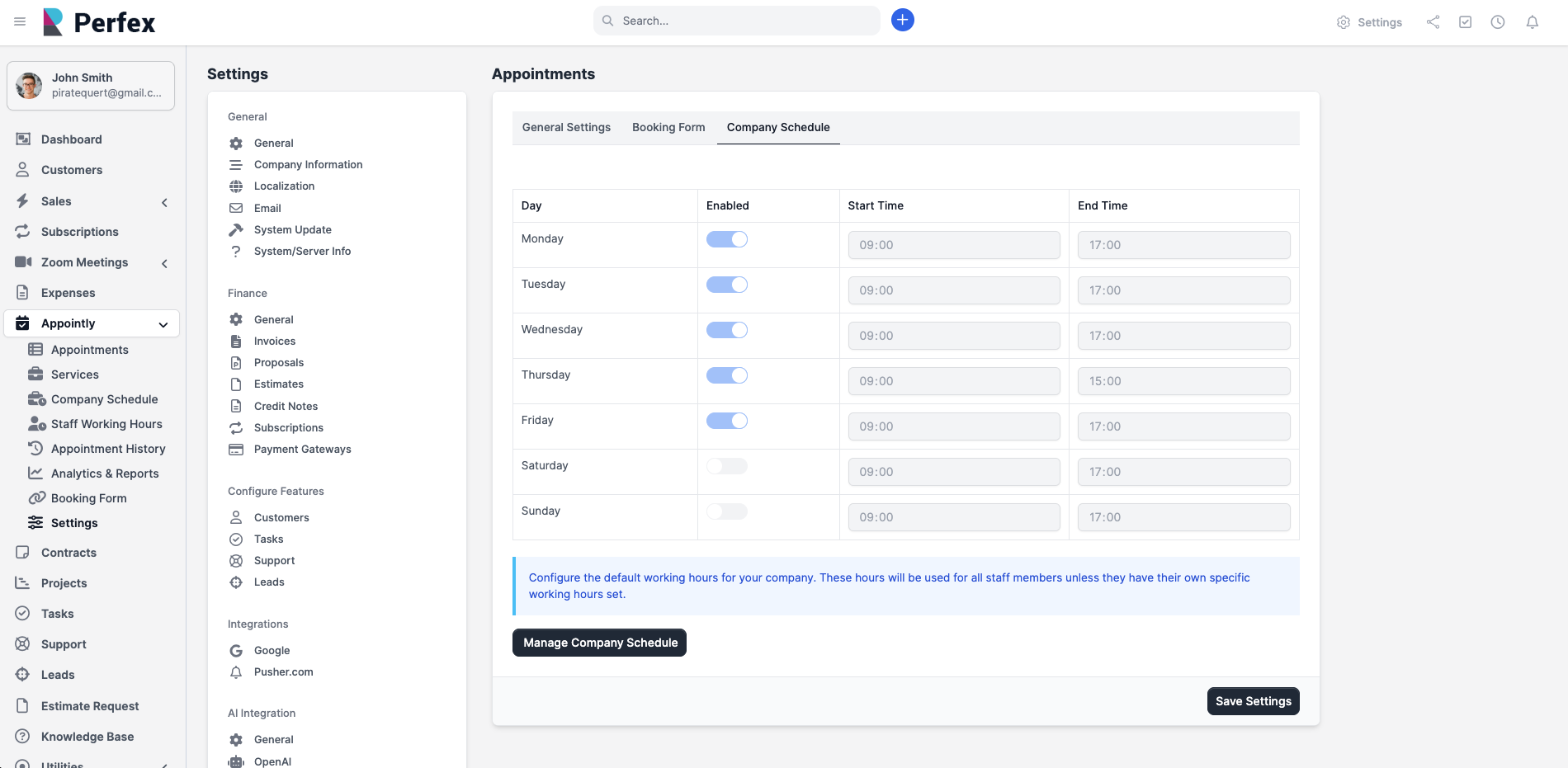Open the Booking Form tab
This screenshot has height=768, width=1568.
click(668, 127)
